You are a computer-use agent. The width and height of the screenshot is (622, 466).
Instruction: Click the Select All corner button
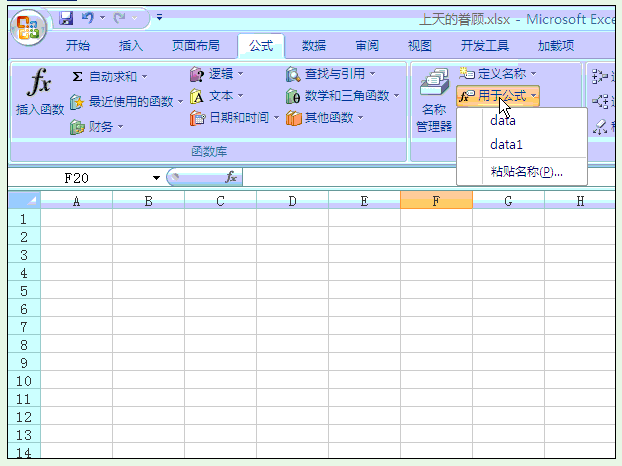click(25, 200)
